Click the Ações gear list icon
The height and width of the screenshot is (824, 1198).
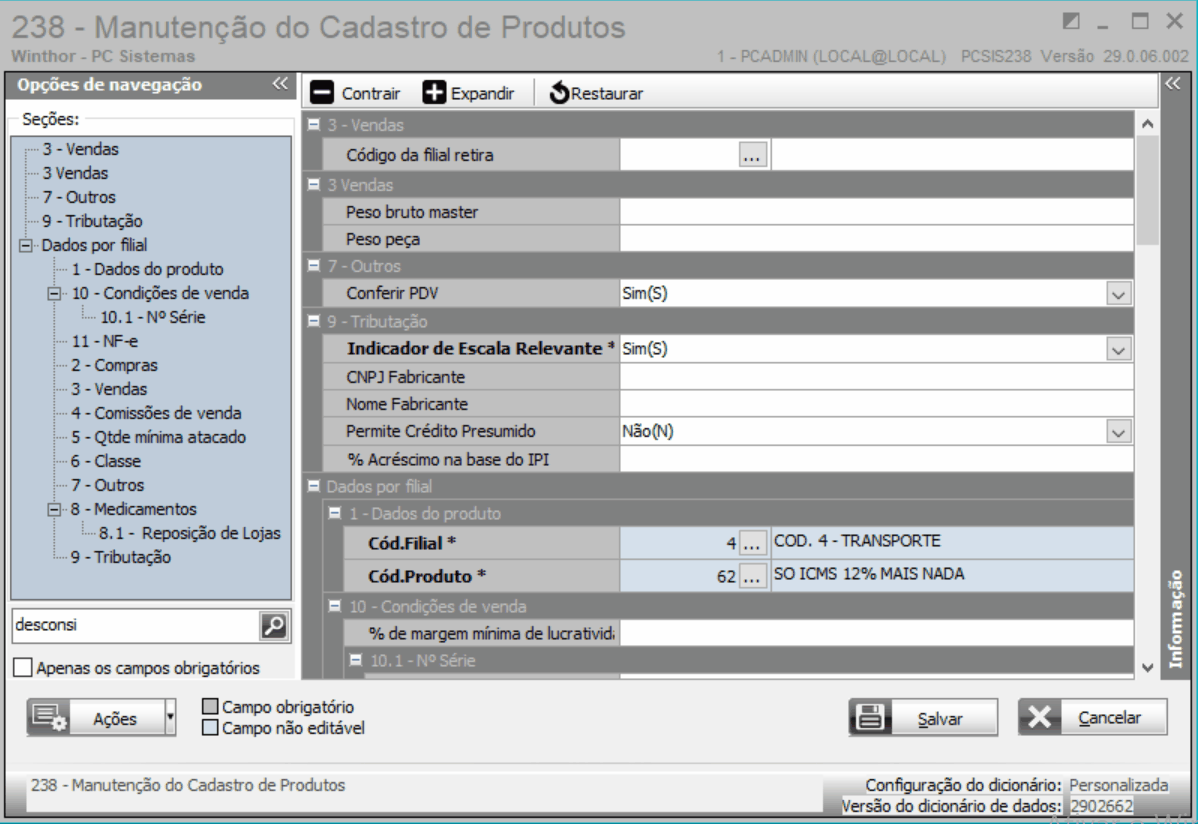click(49, 718)
